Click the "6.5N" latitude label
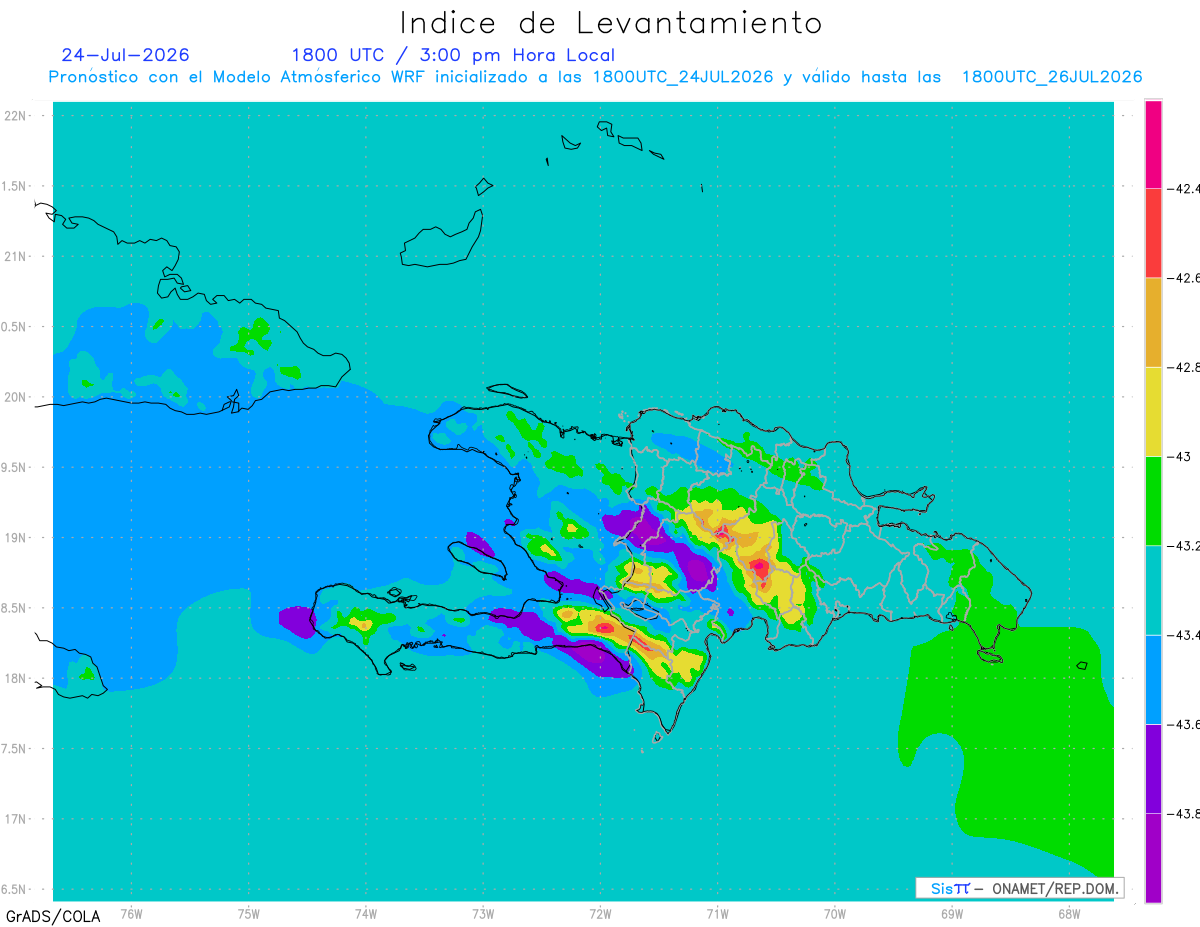Screen dimensions: 1200x927 [x=15, y=890]
